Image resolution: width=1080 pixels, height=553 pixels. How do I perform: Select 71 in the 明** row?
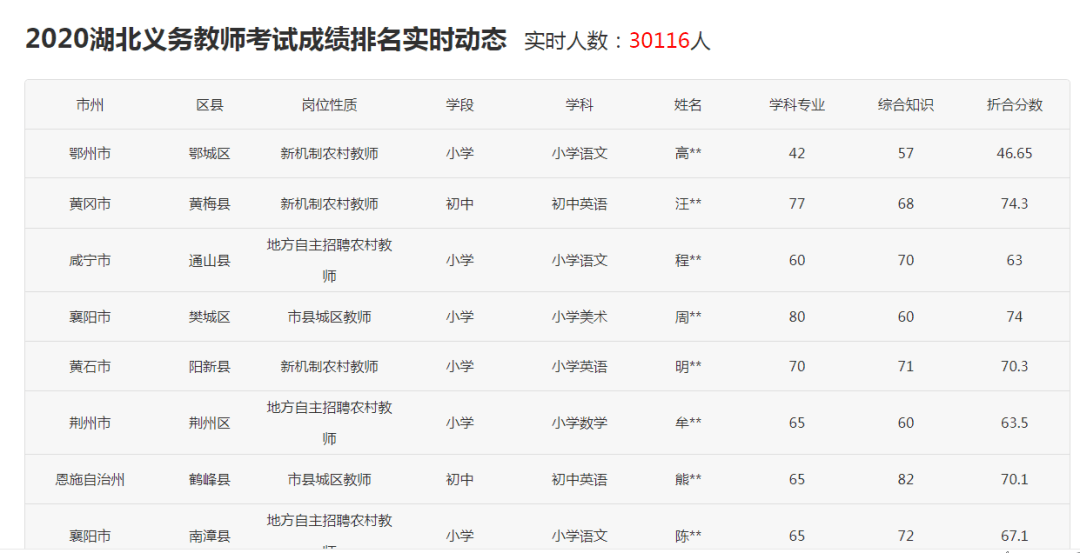(906, 366)
